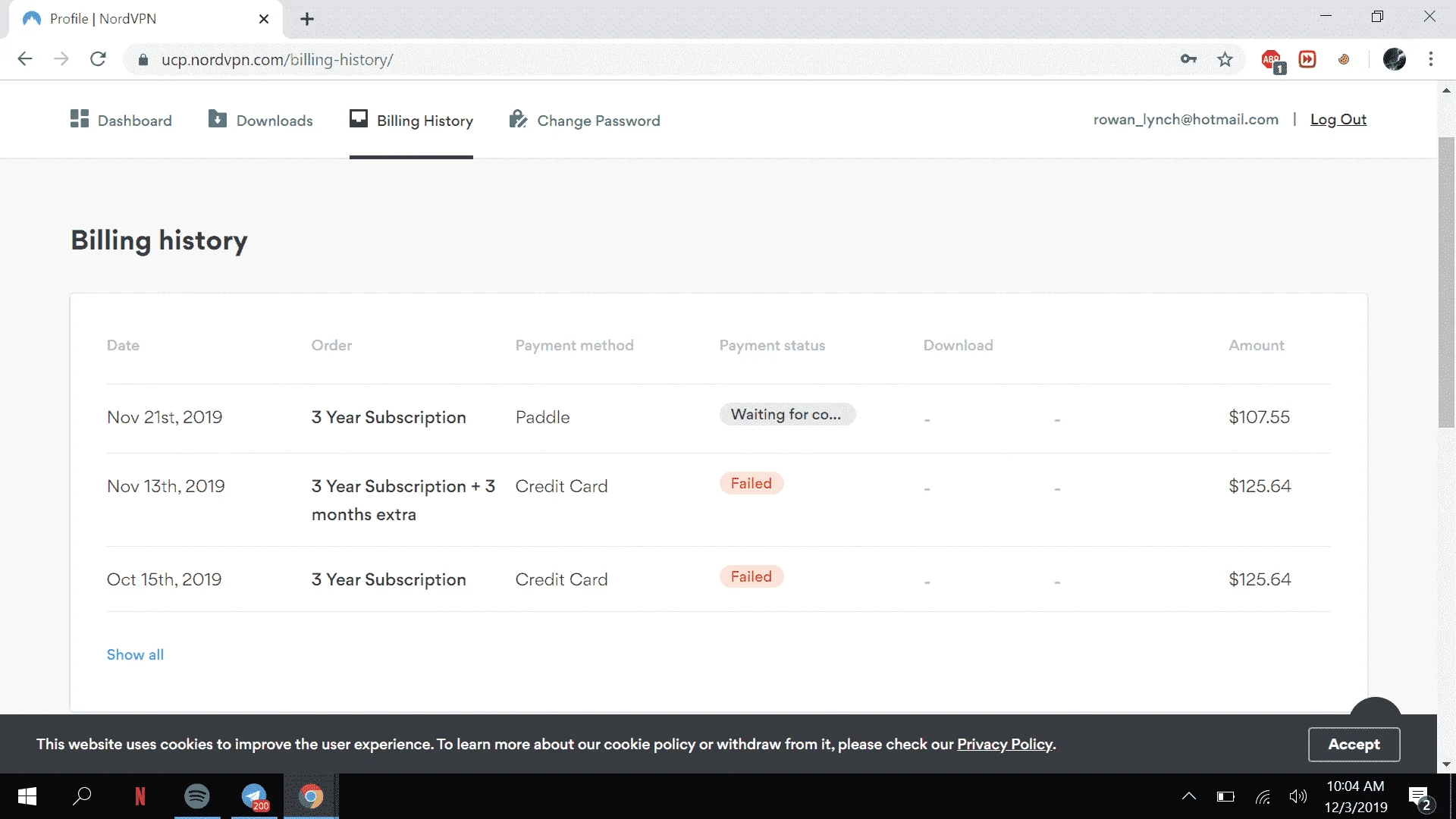This screenshot has height=819, width=1456.
Task: Click the Payment status column header
Action: [x=772, y=345]
